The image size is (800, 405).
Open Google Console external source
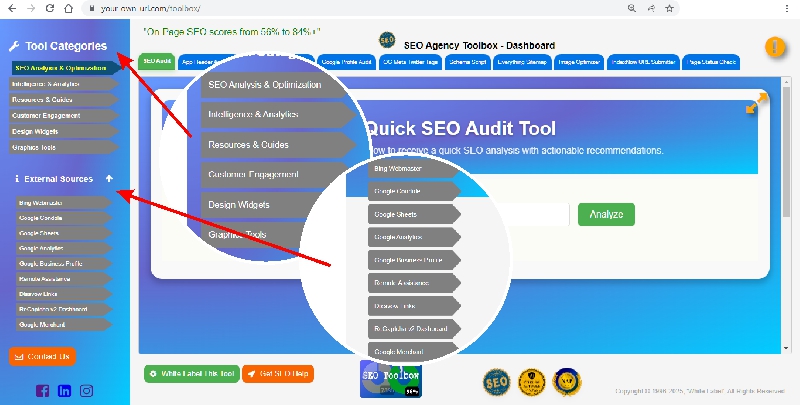64,218
